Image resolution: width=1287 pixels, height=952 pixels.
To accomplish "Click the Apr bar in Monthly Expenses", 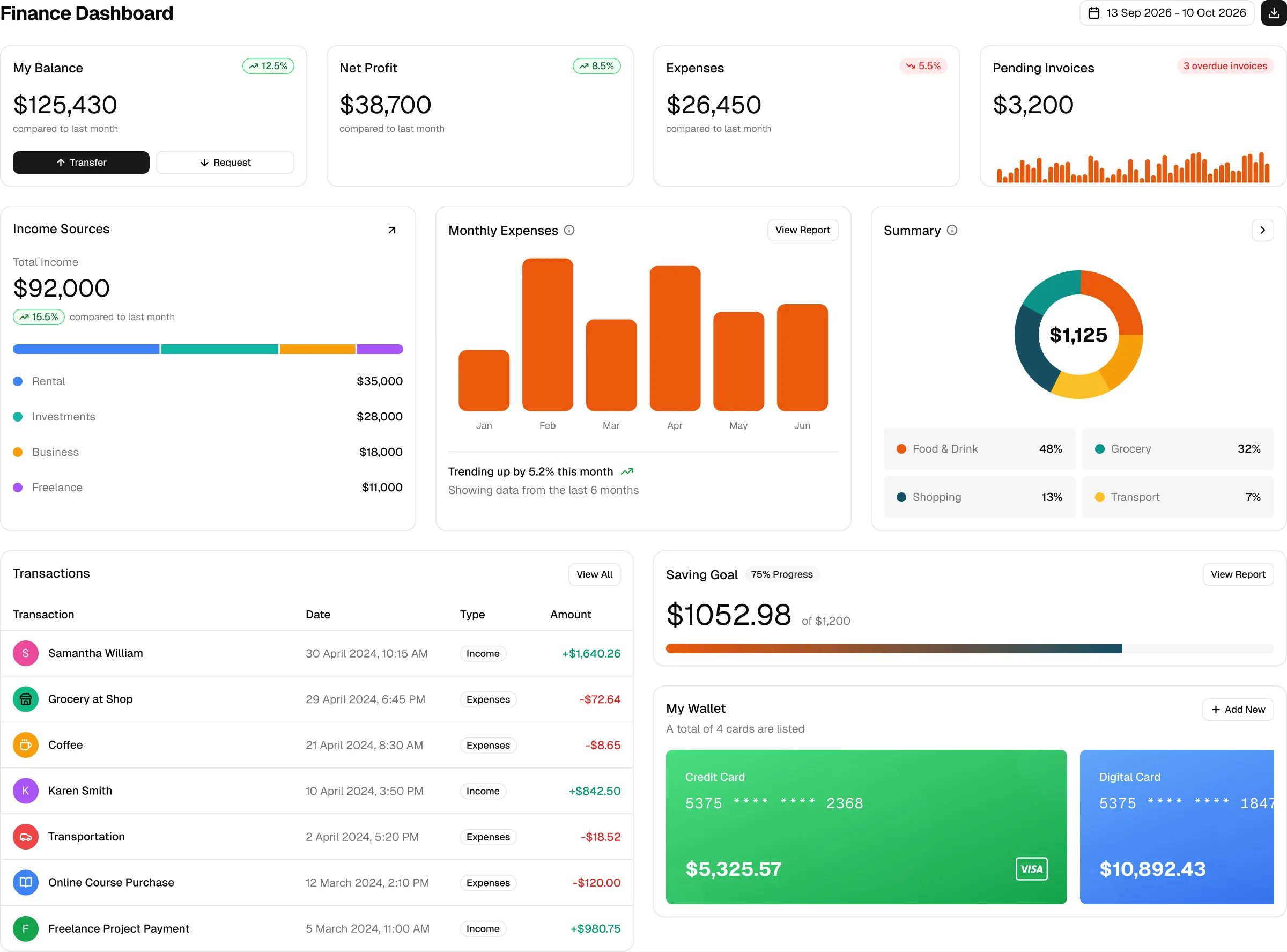I will [675, 338].
